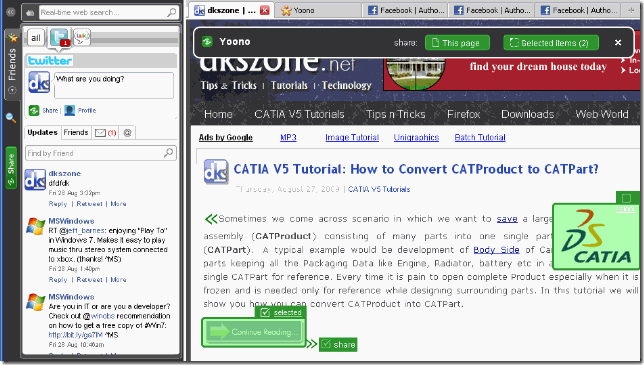Click search icon in Find by Friend field

click(168, 153)
